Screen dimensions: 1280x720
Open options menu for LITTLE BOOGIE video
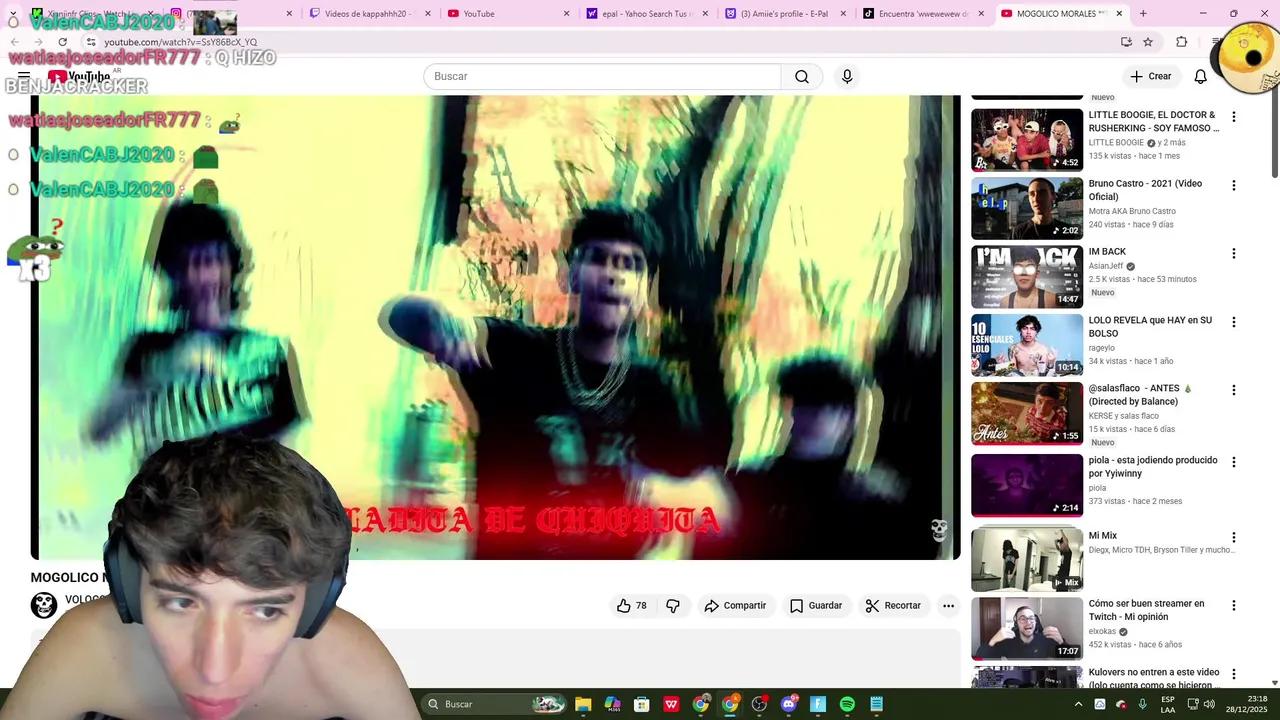(x=1233, y=117)
